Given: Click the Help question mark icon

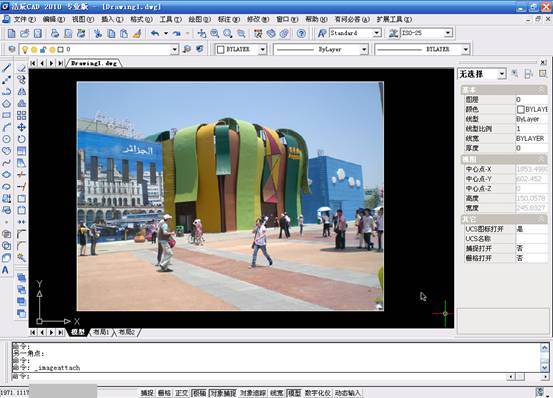Looking at the screenshot, I should coord(301,33).
